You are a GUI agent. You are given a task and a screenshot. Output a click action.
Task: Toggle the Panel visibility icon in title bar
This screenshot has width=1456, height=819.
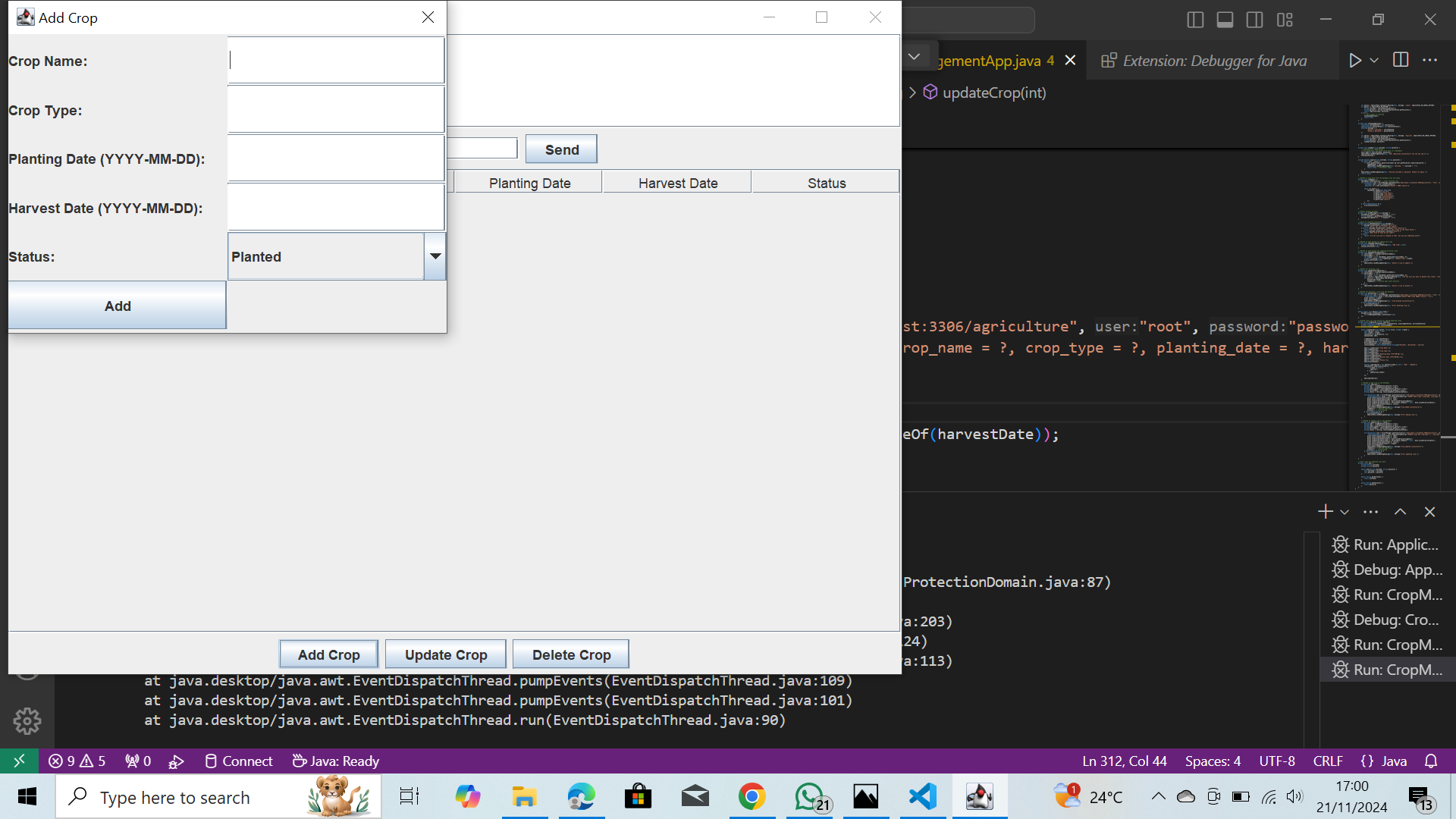(1225, 20)
